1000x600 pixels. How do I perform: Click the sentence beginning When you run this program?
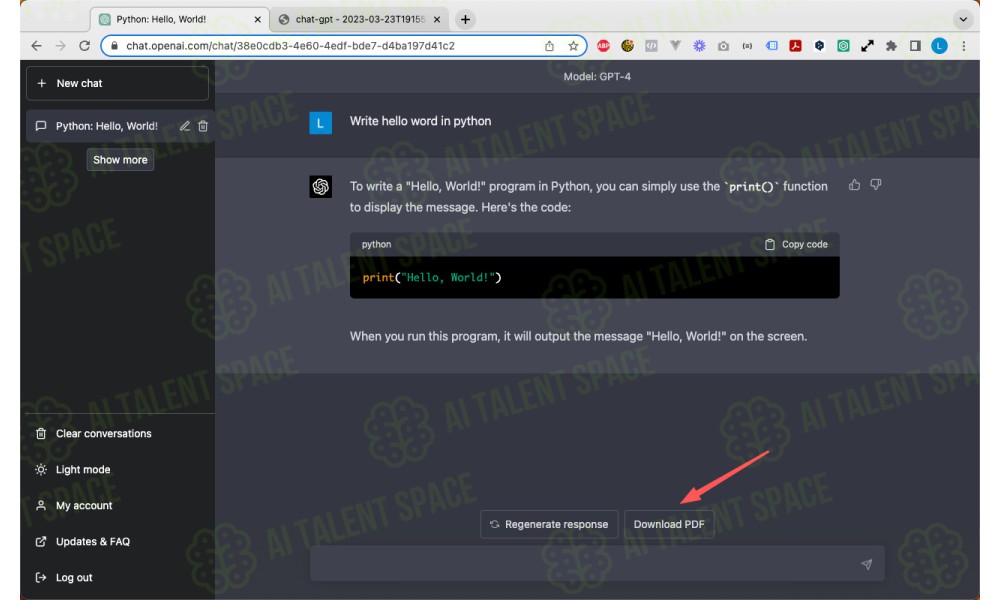coord(578,336)
